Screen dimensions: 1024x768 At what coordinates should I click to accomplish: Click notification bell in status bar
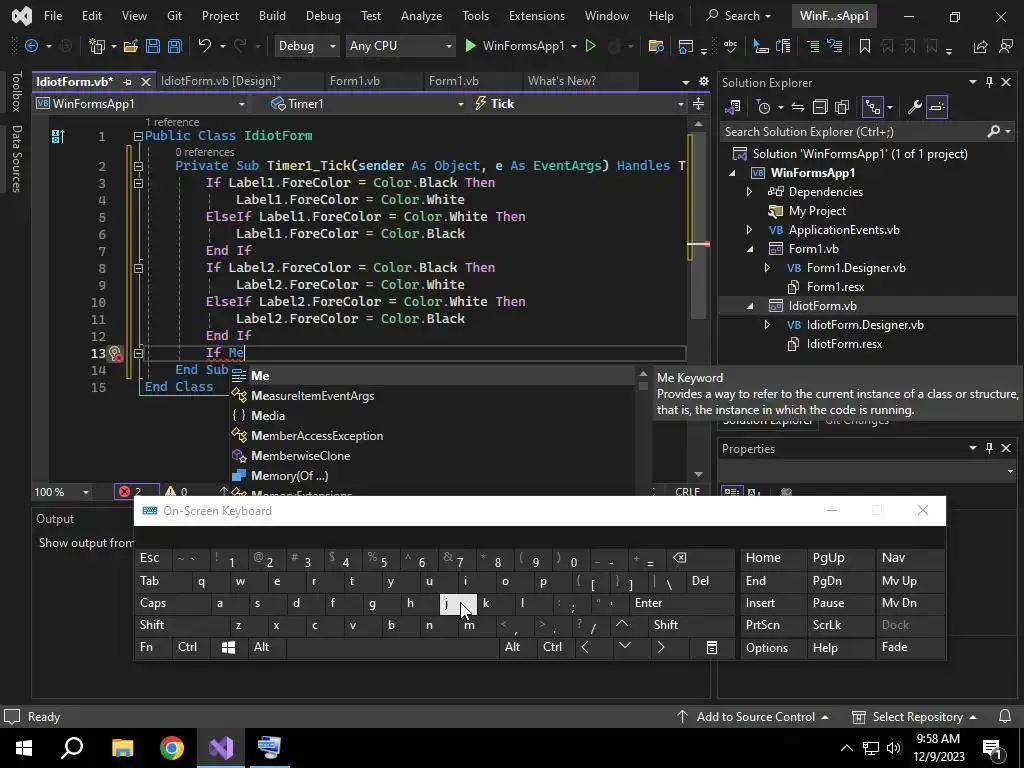(1005, 716)
